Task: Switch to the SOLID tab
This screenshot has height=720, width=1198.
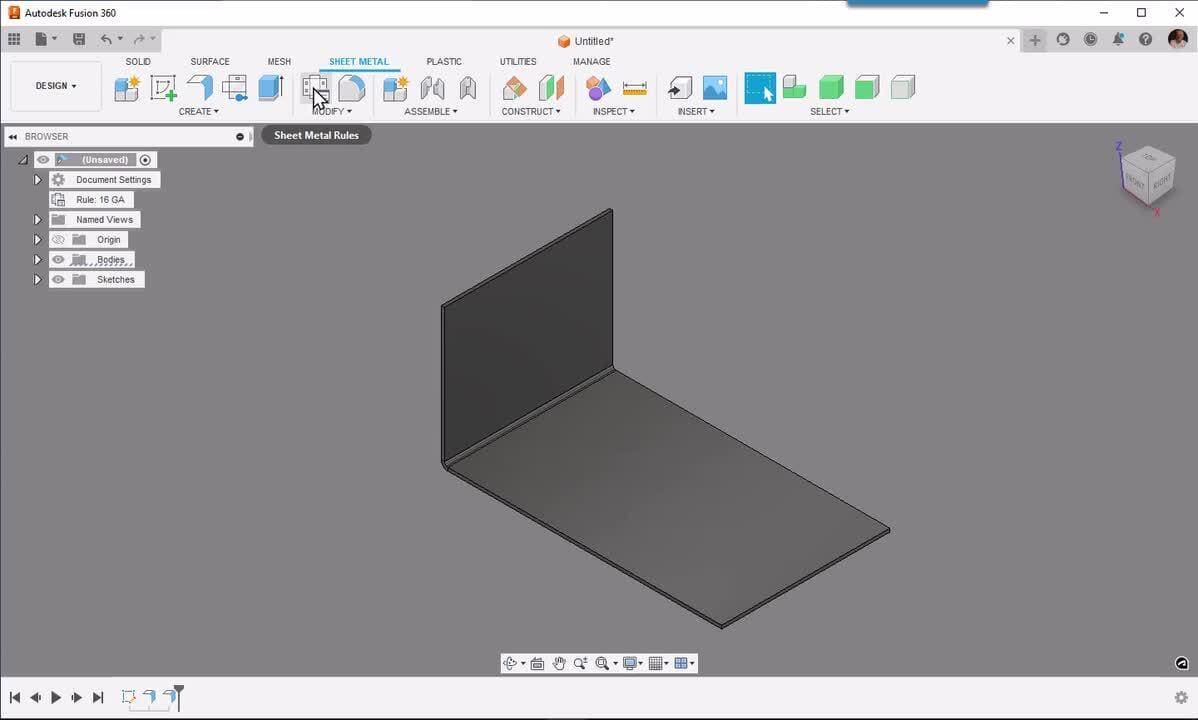Action: (x=138, y=61)
